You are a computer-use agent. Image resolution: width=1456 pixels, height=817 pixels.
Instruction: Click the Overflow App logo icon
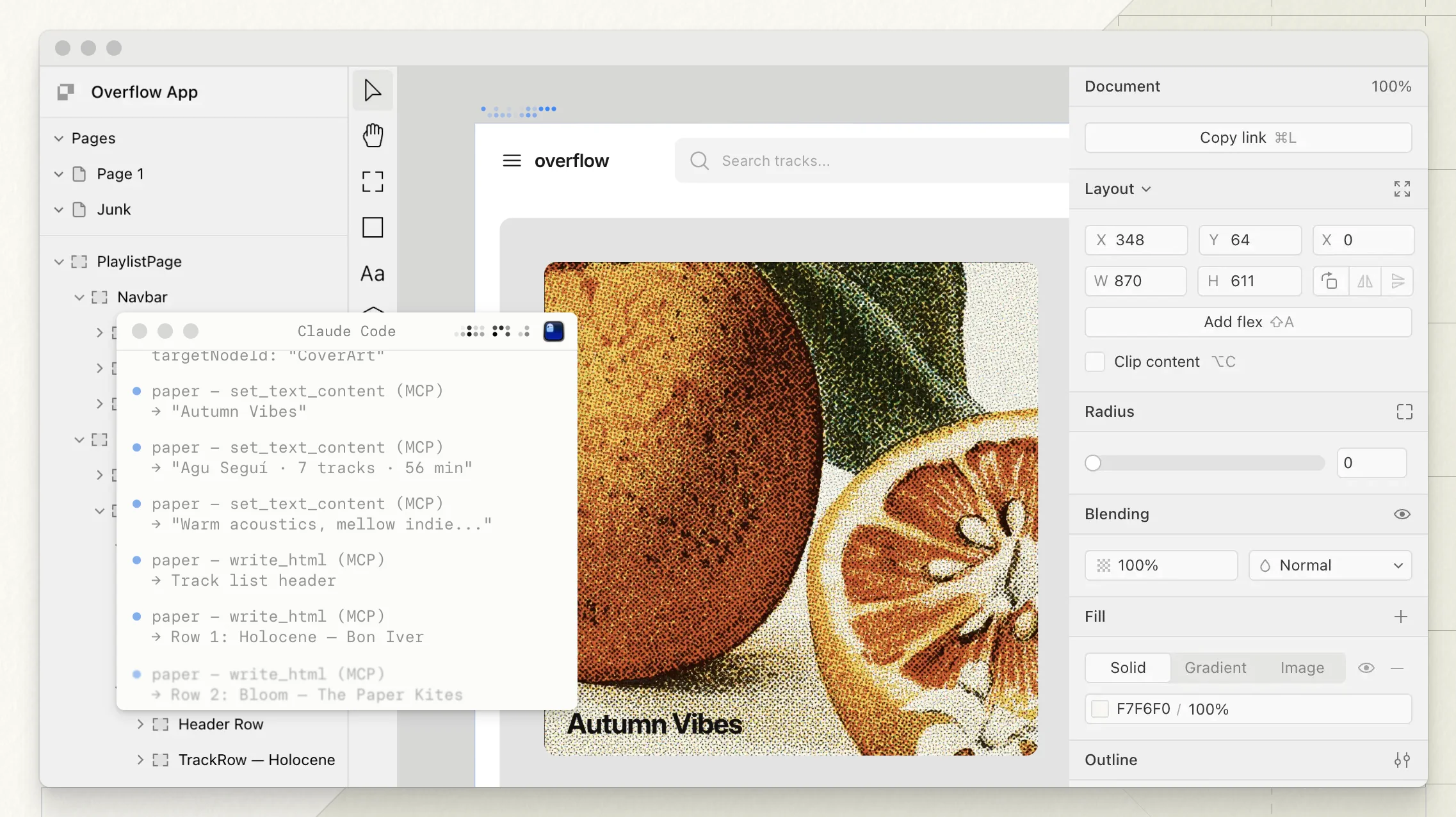click(66, 92)
